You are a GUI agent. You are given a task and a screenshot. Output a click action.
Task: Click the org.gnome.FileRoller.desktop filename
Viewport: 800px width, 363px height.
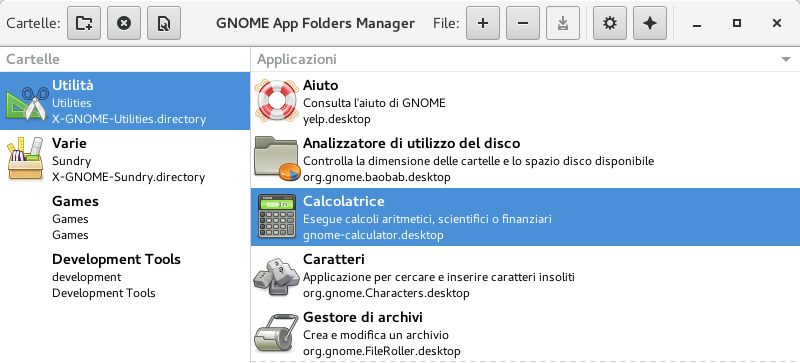click(x=382, y=351)
